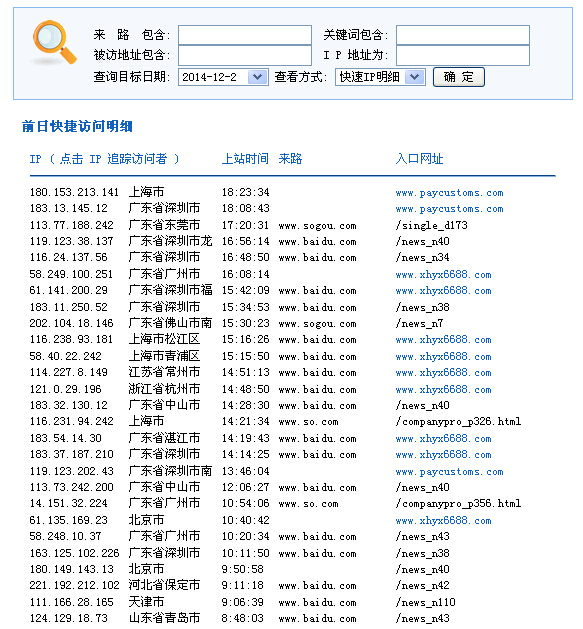Open paycustoms link for IP 180.153.213.141
This screenshot has height=629, width=583.
(449, 193)
